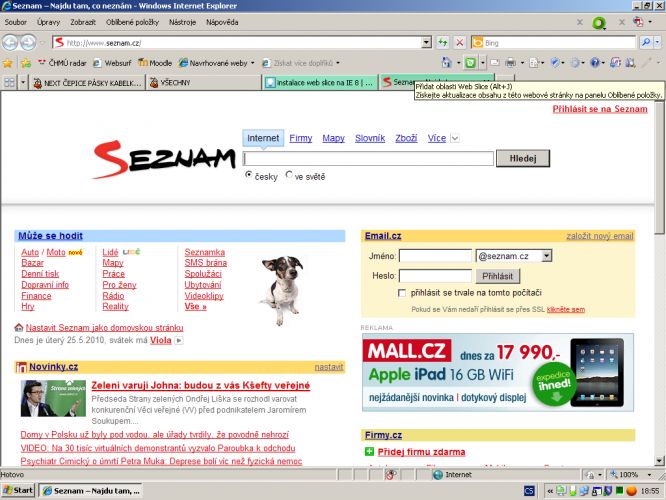Click the browser Back arrow button
666x500 pixels.
click(x=10, y=42)
